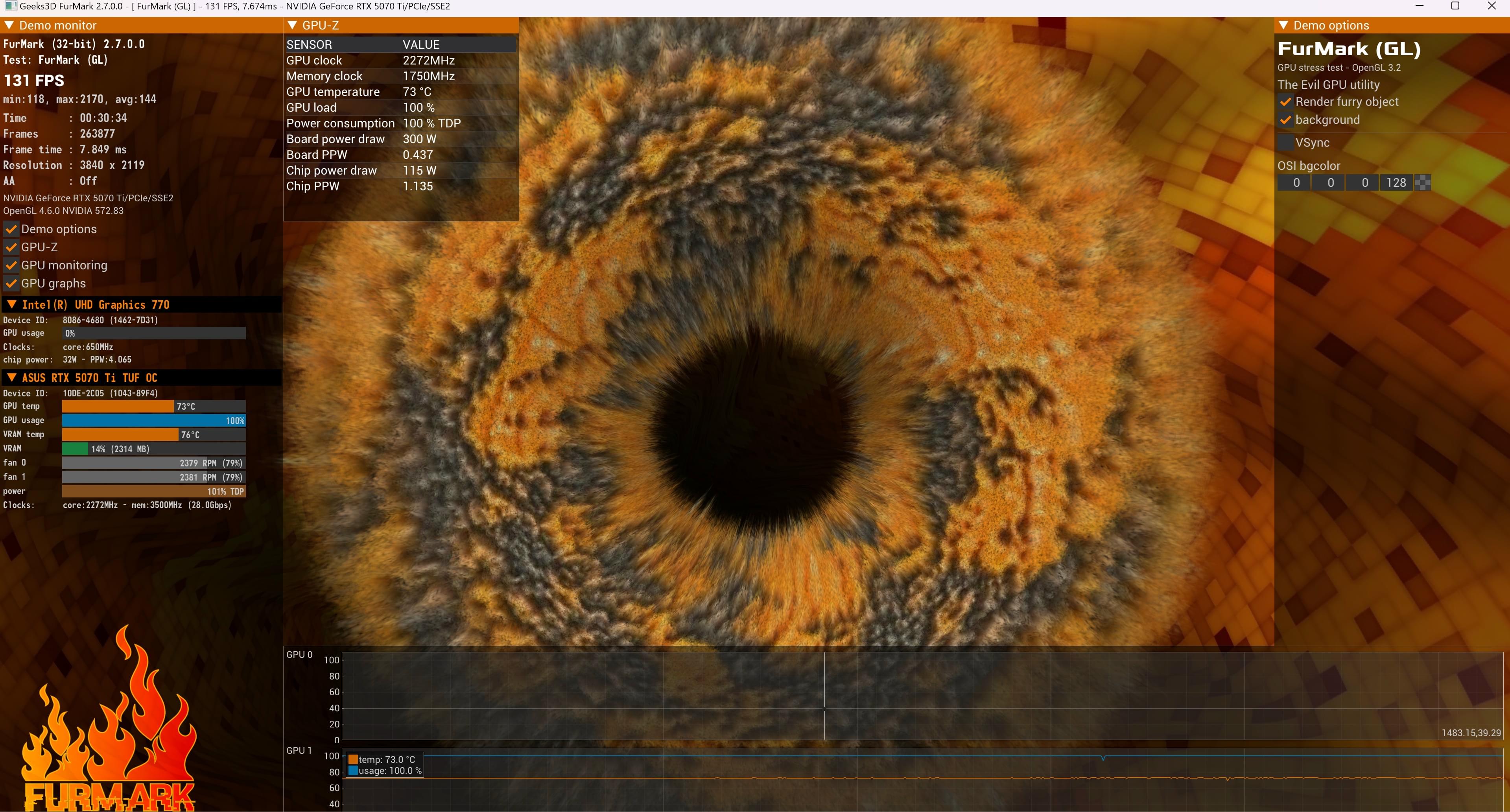Collapse the Demo monitor panel triangle

click(x=9, y=25)
